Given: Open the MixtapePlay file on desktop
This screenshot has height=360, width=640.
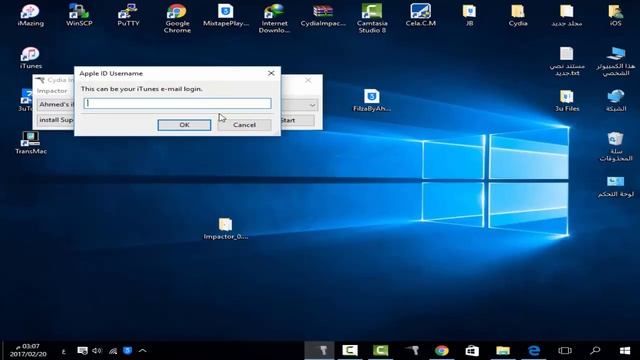Looking at the screenshot, I should [226, 16].
